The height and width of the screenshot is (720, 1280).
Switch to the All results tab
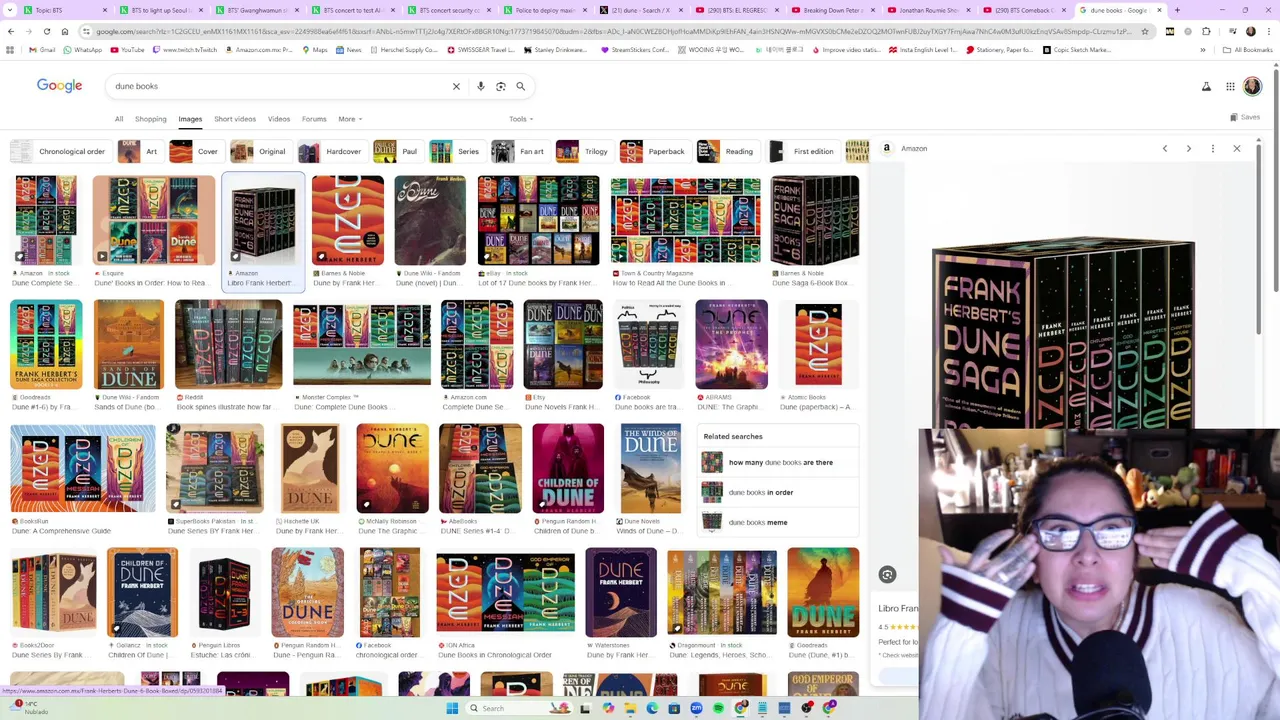tap(119, 119)
